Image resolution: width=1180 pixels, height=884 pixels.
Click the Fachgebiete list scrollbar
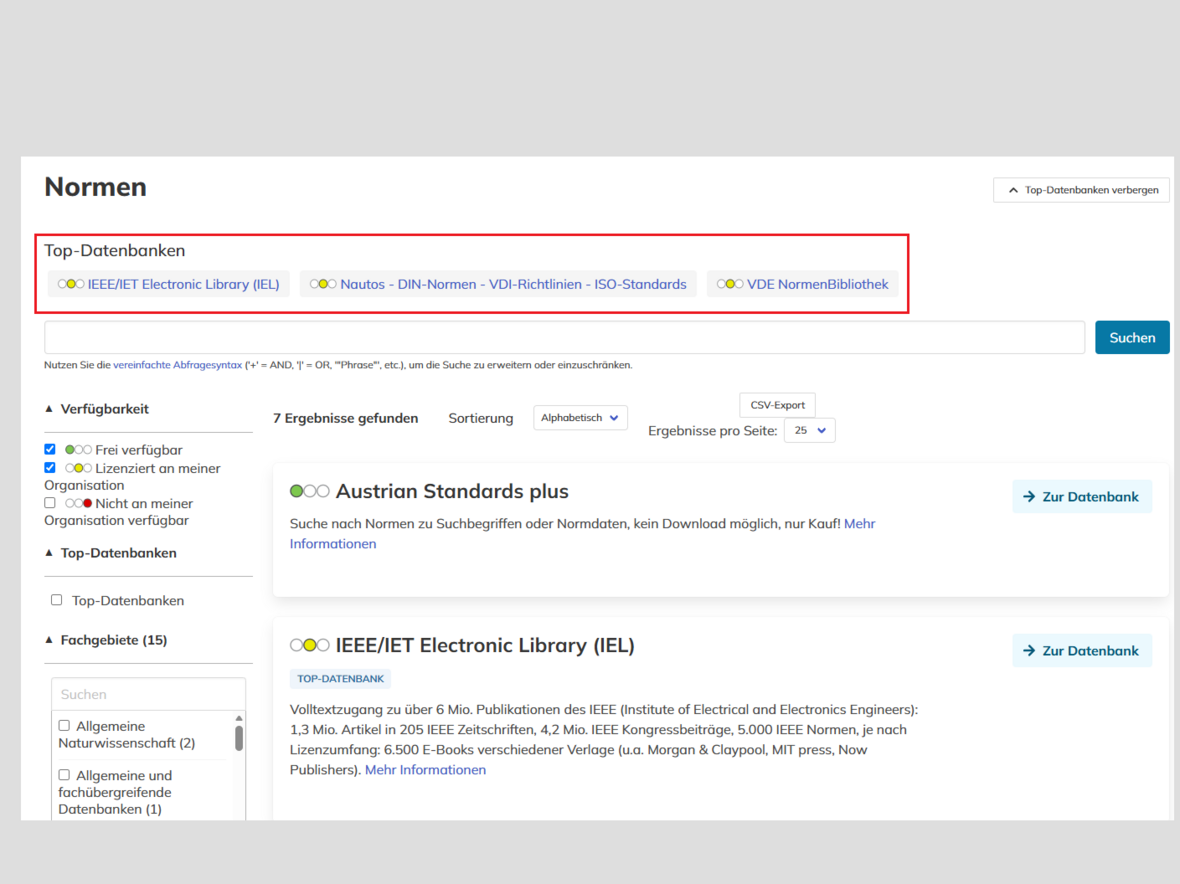tap(239, 737)
